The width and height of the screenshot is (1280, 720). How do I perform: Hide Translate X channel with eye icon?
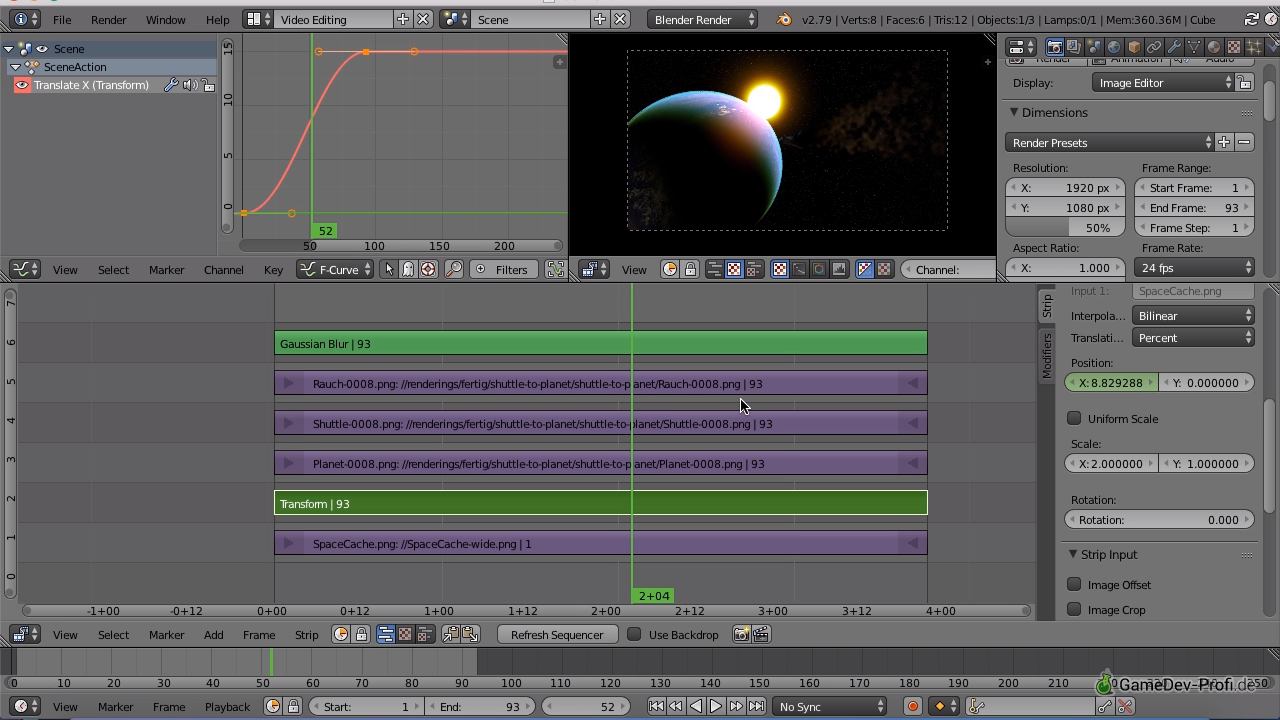click(x=22, y=85)
